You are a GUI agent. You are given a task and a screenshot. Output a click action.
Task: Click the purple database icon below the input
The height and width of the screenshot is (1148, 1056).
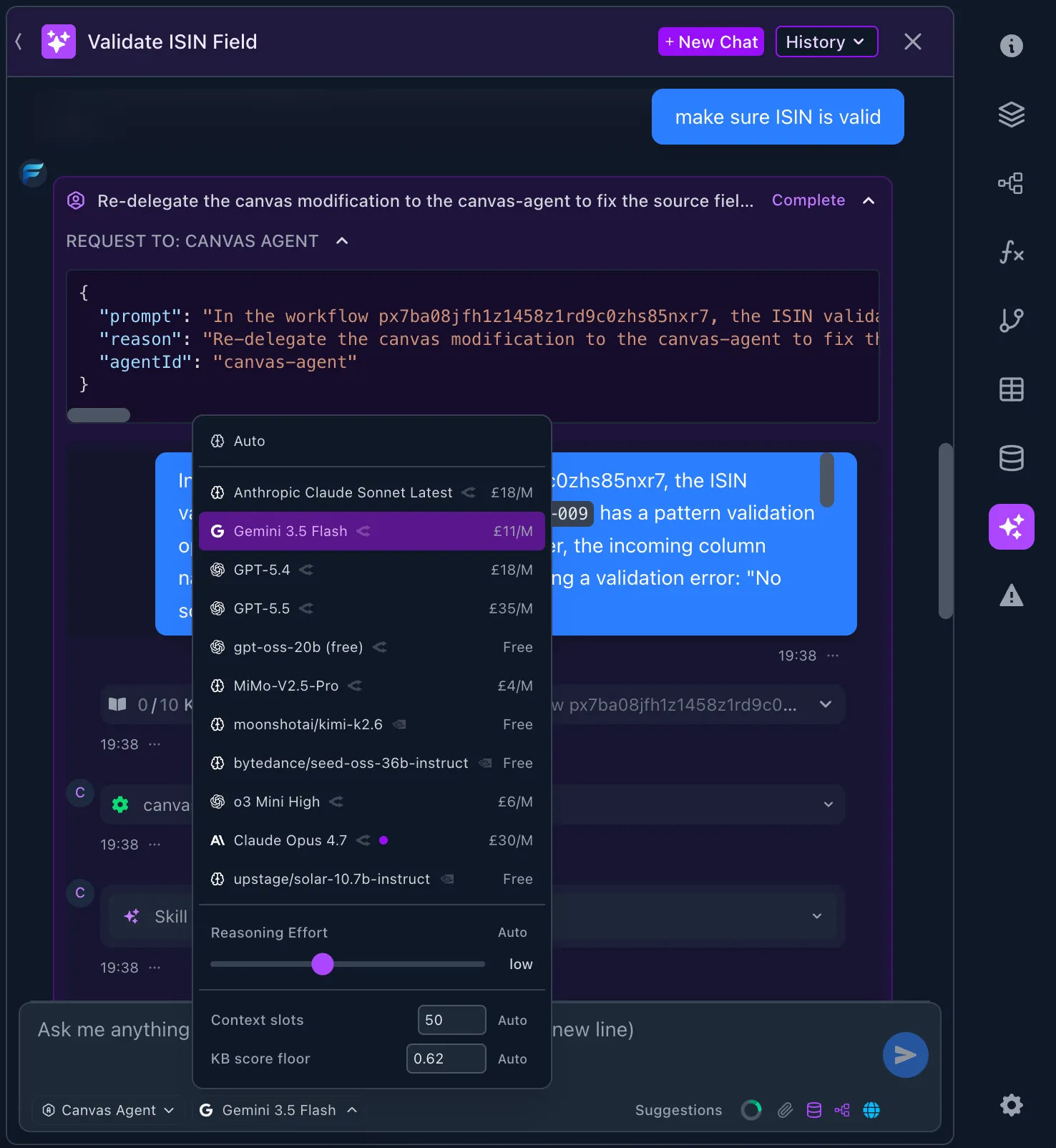pyautogui.click(x=813, y=1110)
